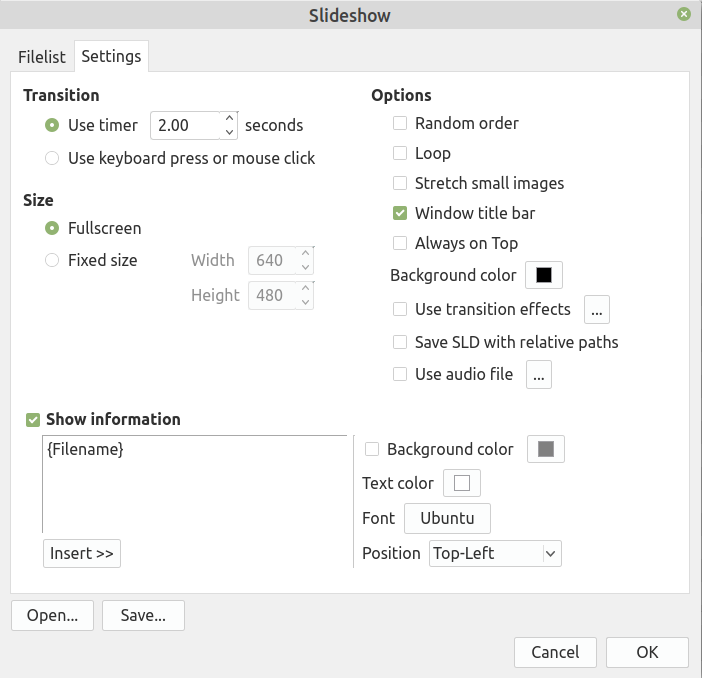Enable the Loop option
The image size is (702, 678).
pyautogui.click(x=400, y=154)
